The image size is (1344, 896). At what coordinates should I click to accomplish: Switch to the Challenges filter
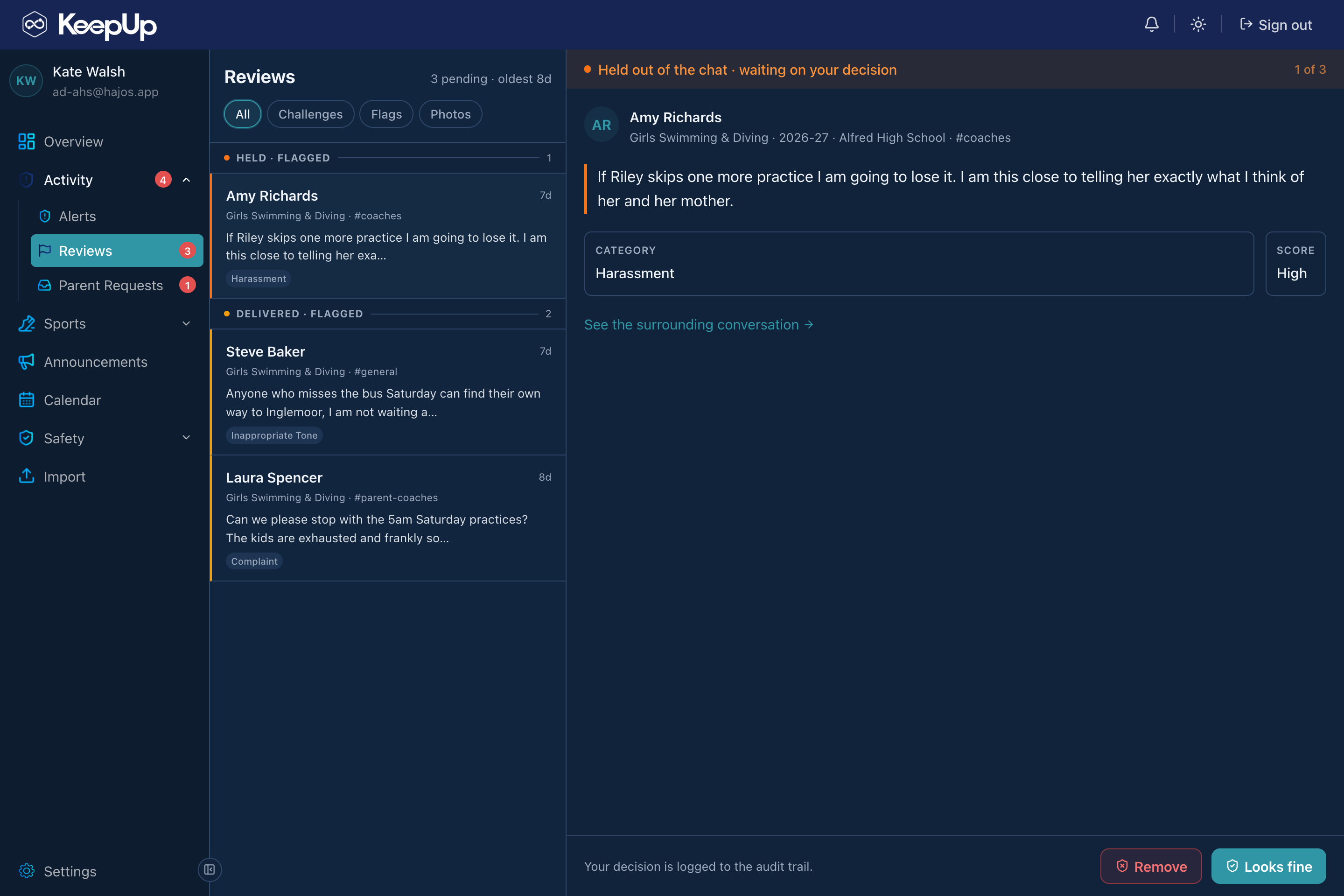point(310,114)
